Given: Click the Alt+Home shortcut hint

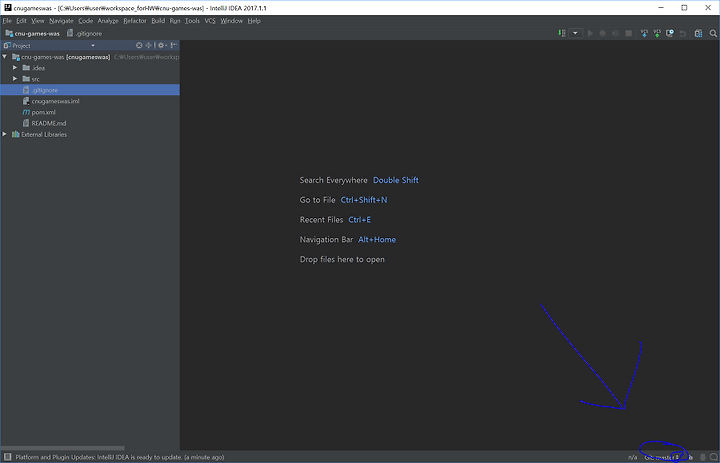Looking at the screenshot, I should pyautogui.click(x=377, y=239).
